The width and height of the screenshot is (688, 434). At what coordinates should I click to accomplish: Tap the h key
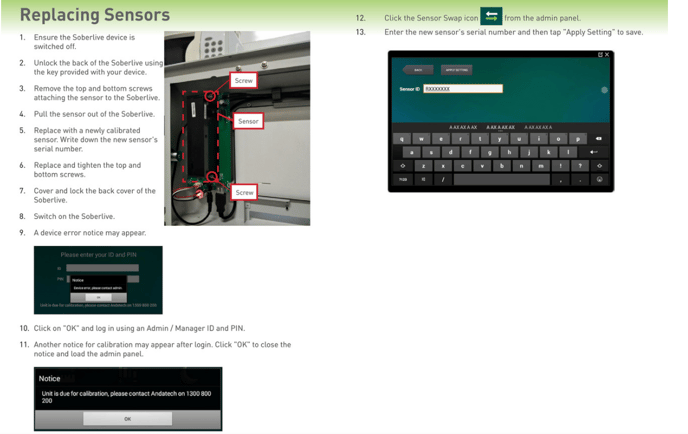click(509, 152)
